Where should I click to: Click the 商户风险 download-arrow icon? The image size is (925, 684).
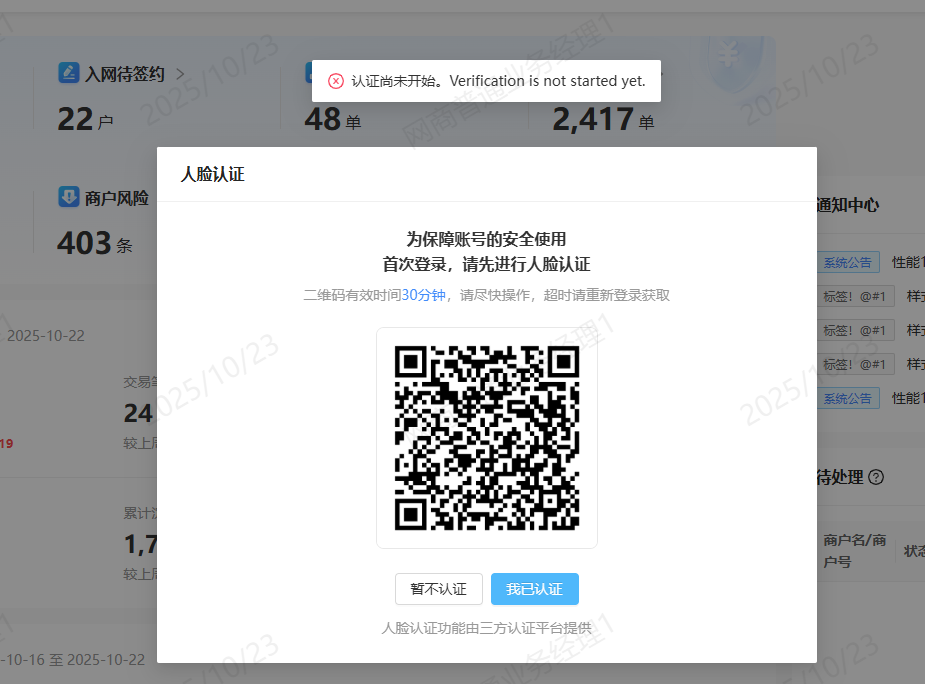click(69, 197)
